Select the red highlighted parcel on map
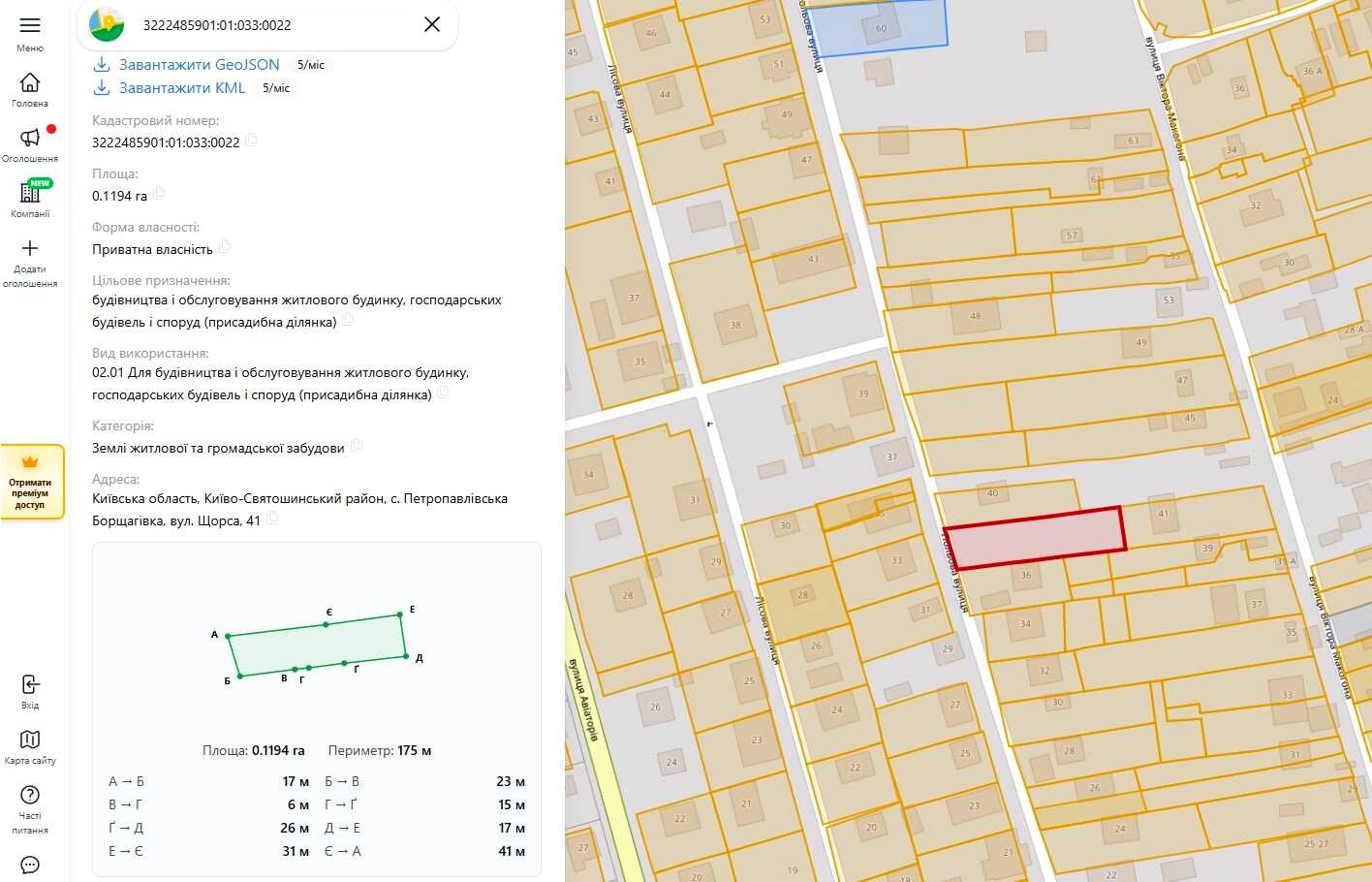 [x=1035, y=537]
